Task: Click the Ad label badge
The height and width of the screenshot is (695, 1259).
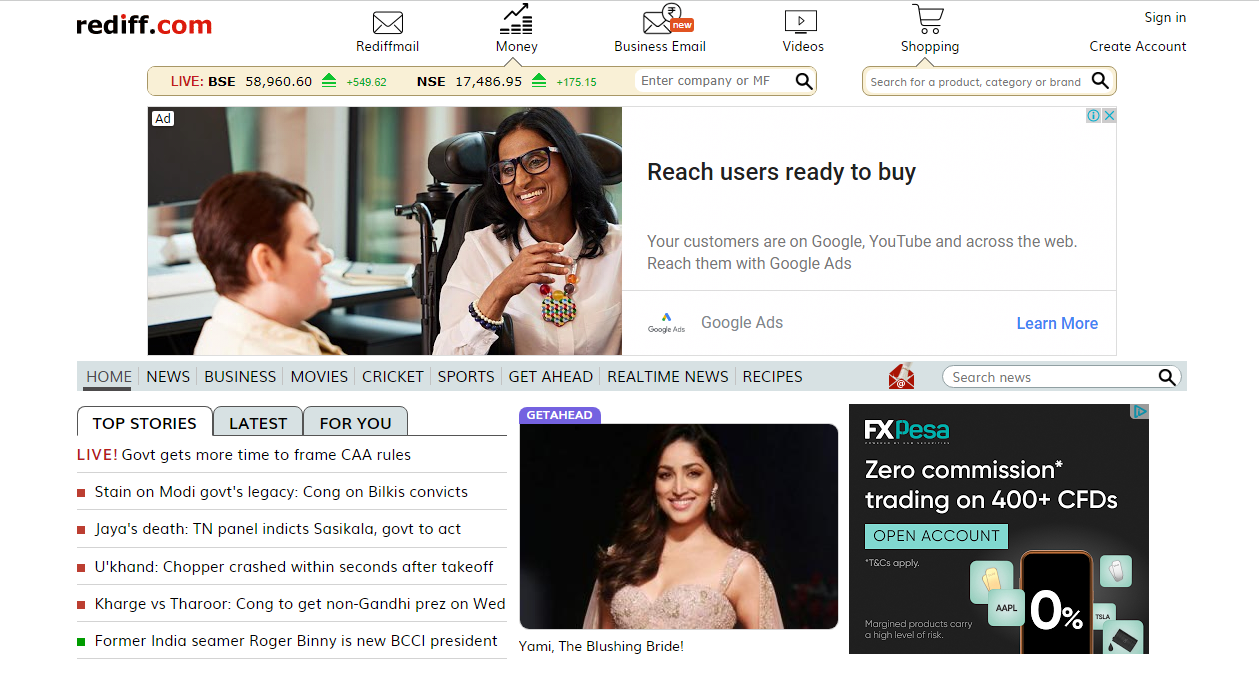Action: click(x=163, y=118)
